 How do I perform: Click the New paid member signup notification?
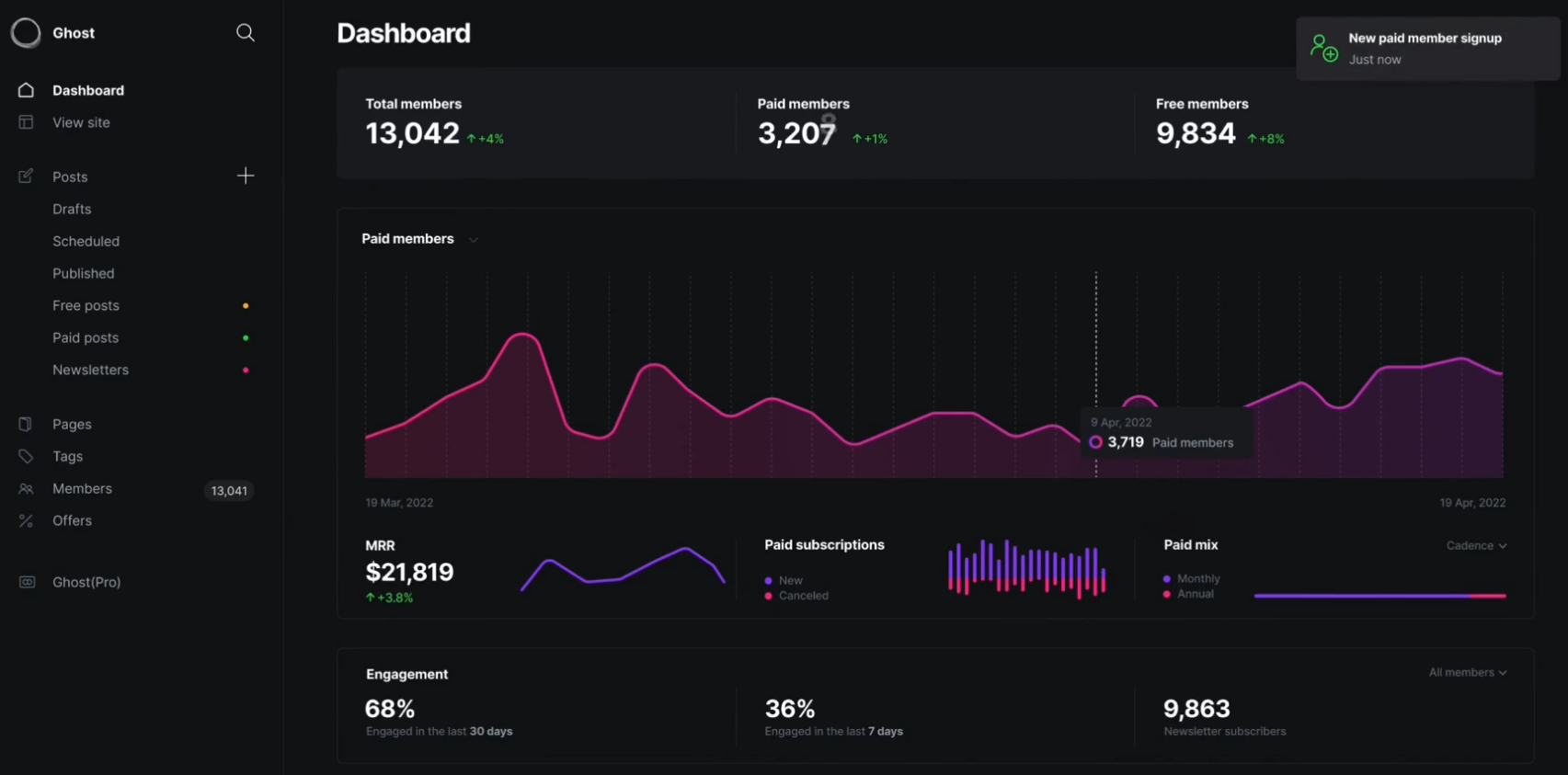(1427, 49)
